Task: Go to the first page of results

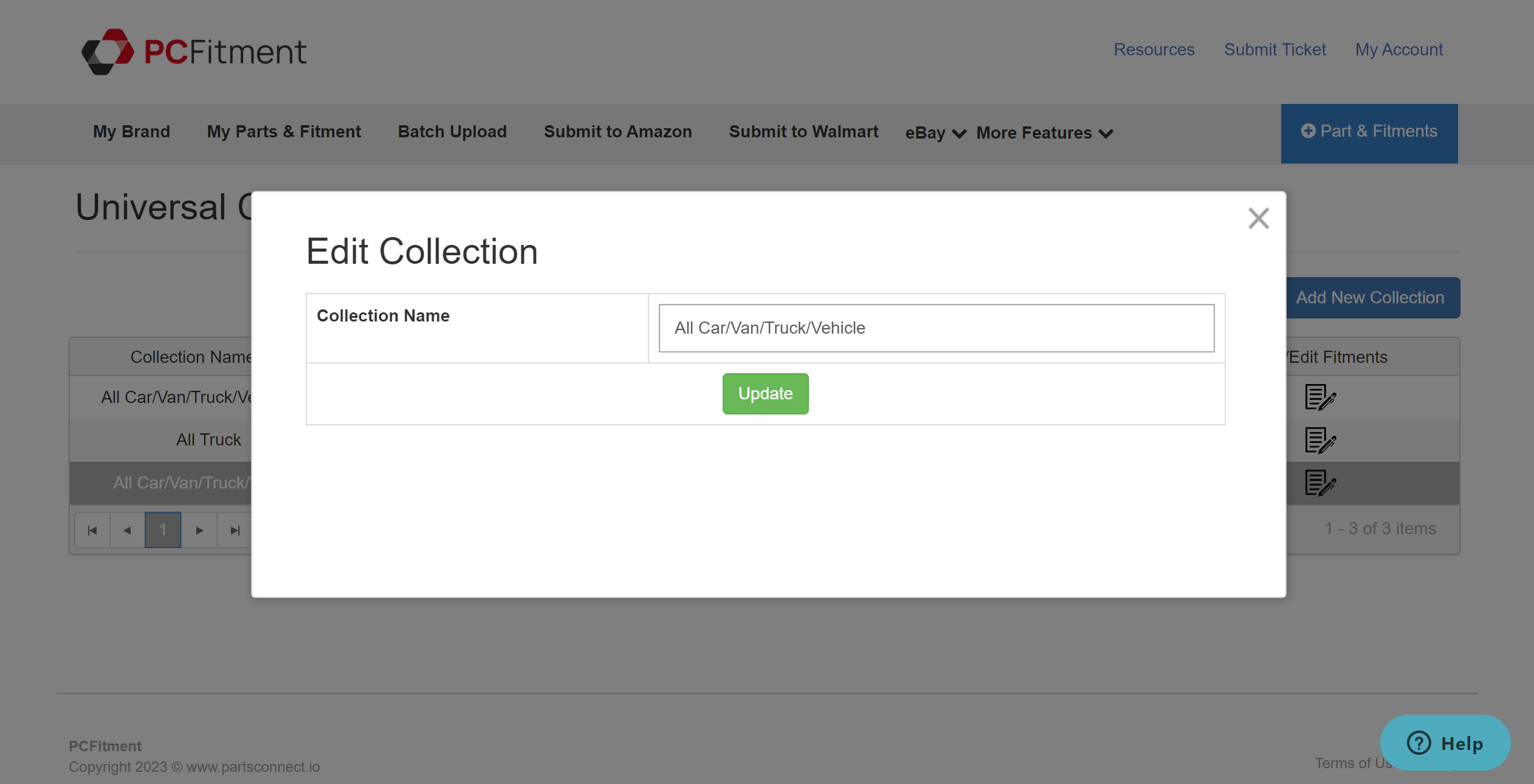Action: pyautogui.click(x=92, y=530)
